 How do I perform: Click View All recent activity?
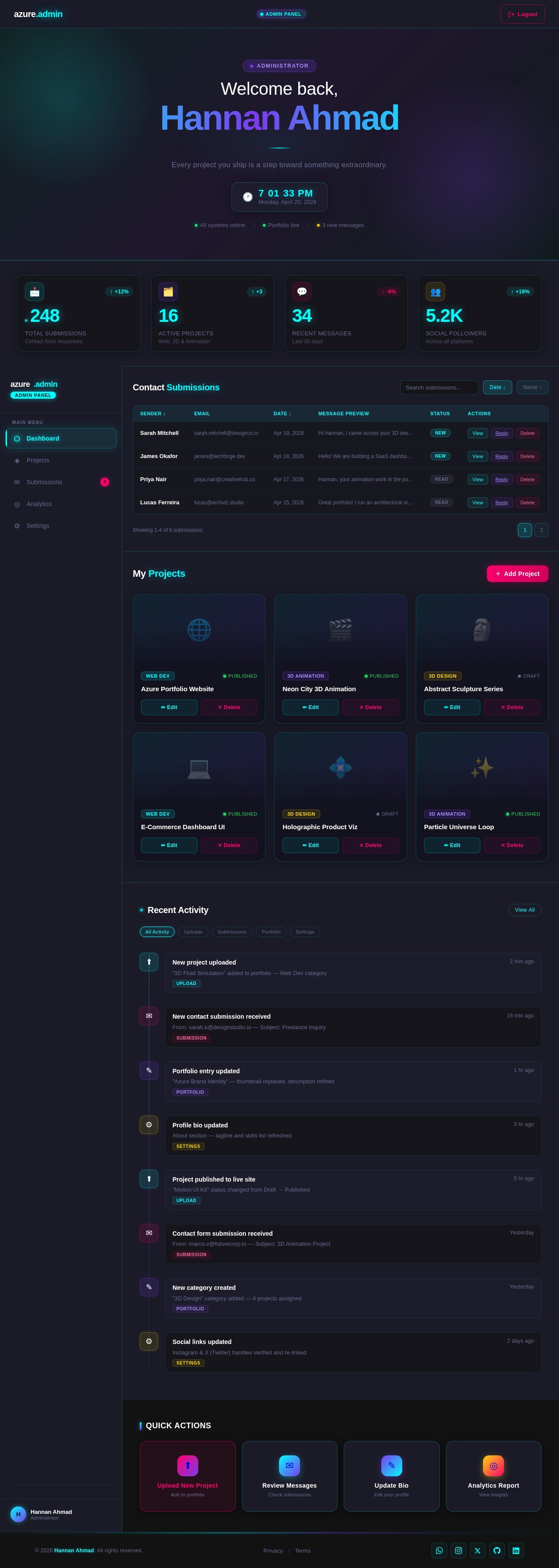(x=525, y=910)
